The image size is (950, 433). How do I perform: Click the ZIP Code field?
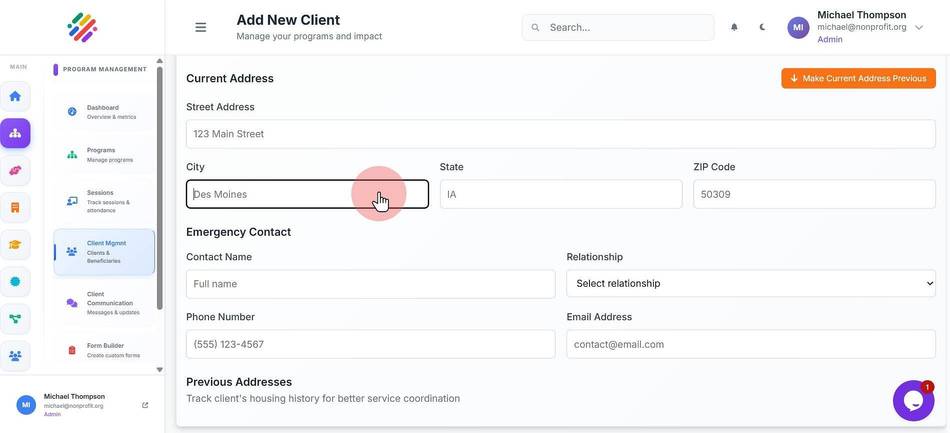click(x=814, y=194)
